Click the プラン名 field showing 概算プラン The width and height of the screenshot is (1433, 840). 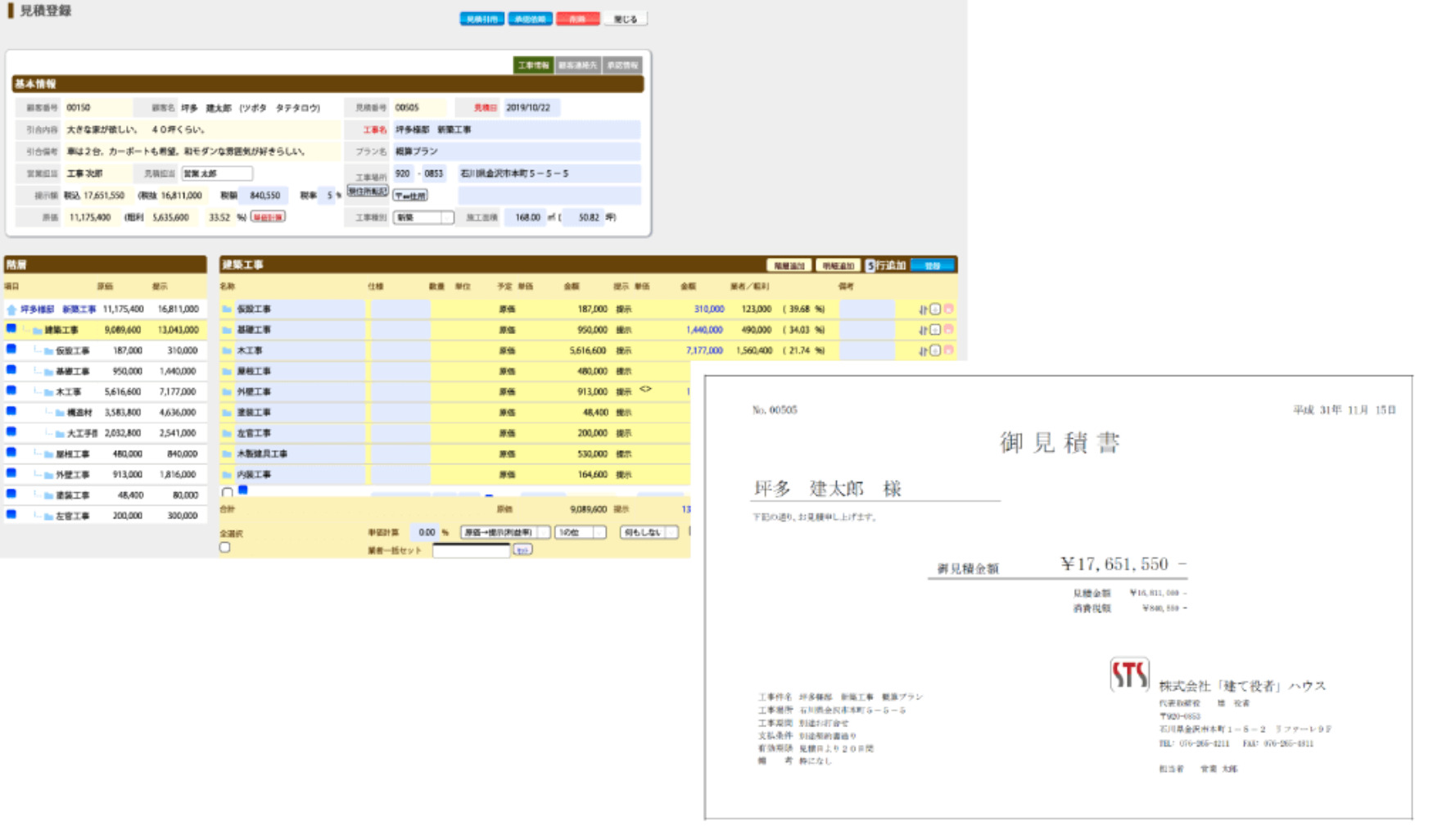517,151
